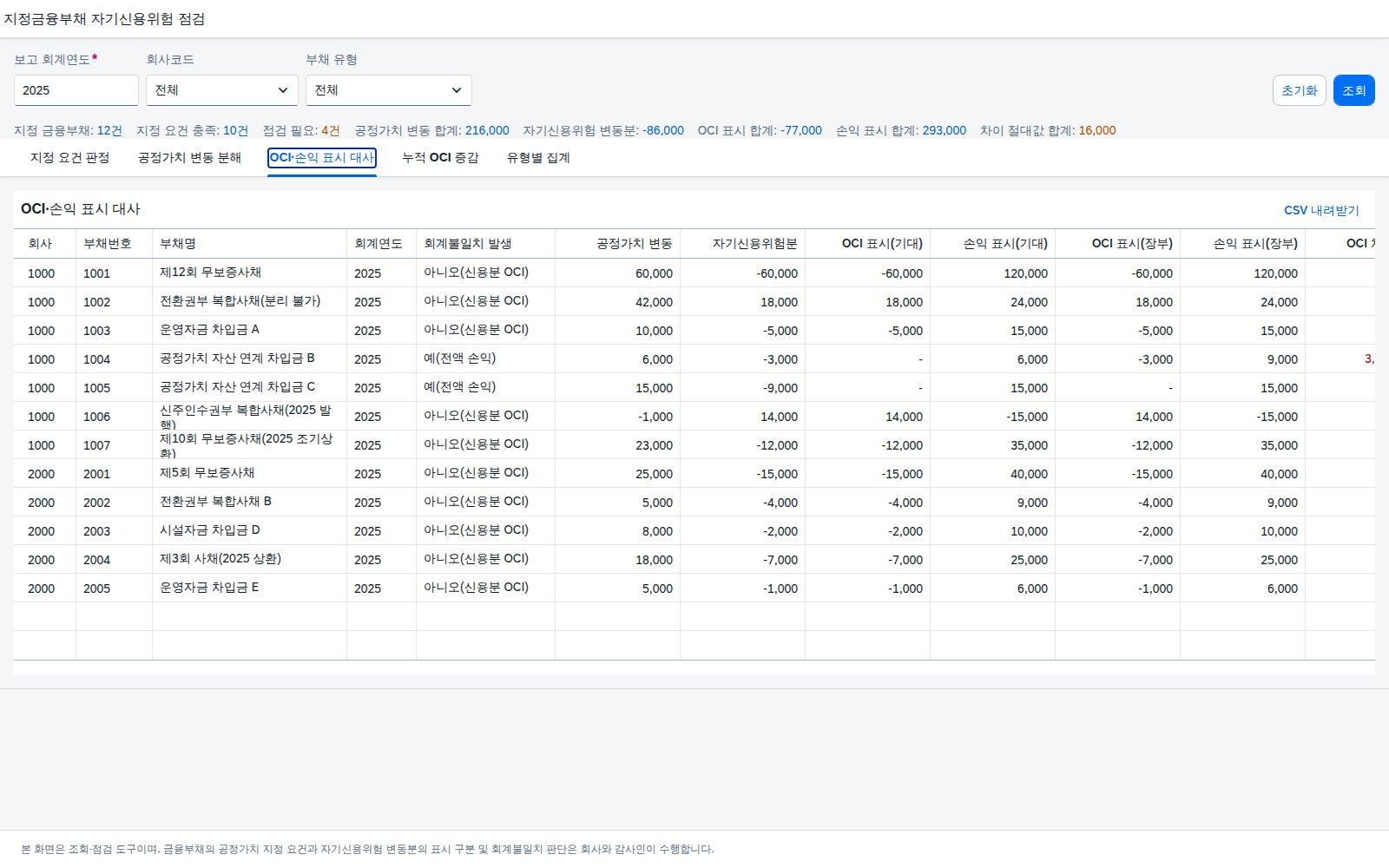
Task: Open the 회사코드 dropdown
Action: click(222, 90)
